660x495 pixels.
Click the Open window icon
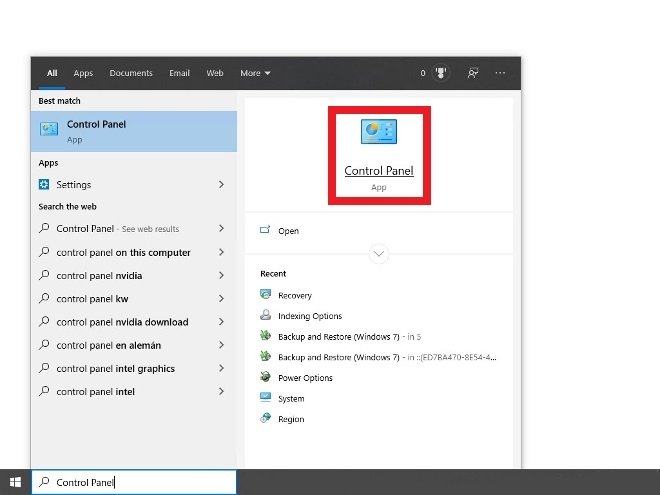[265, 230]
